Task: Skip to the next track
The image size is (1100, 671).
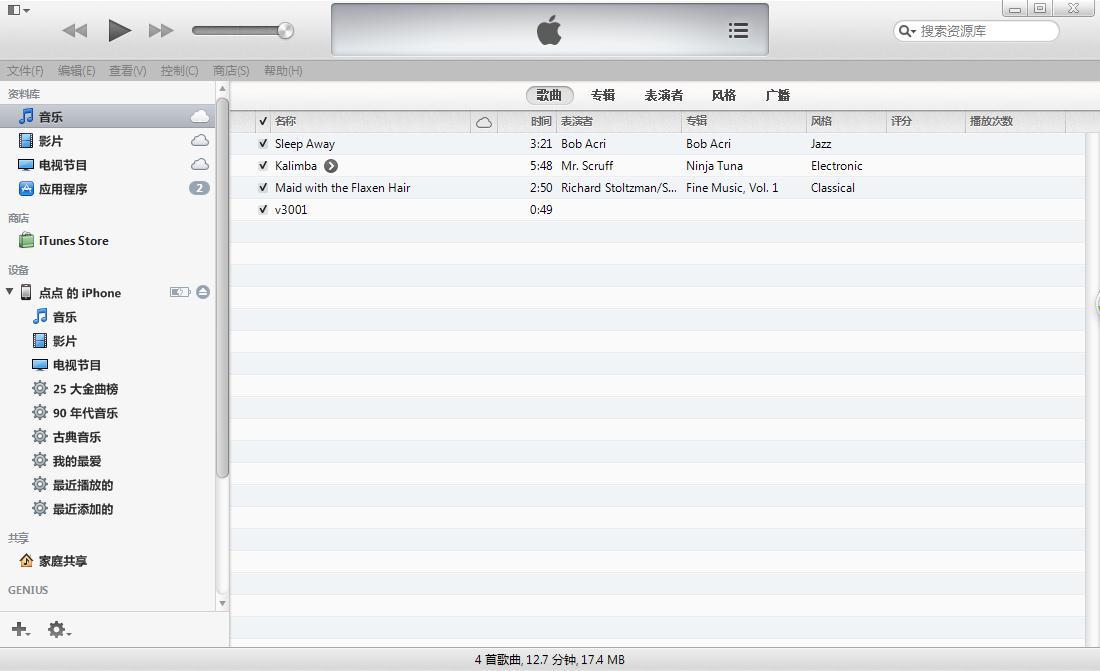Action: pyautogui.click(x=161, y=30)
